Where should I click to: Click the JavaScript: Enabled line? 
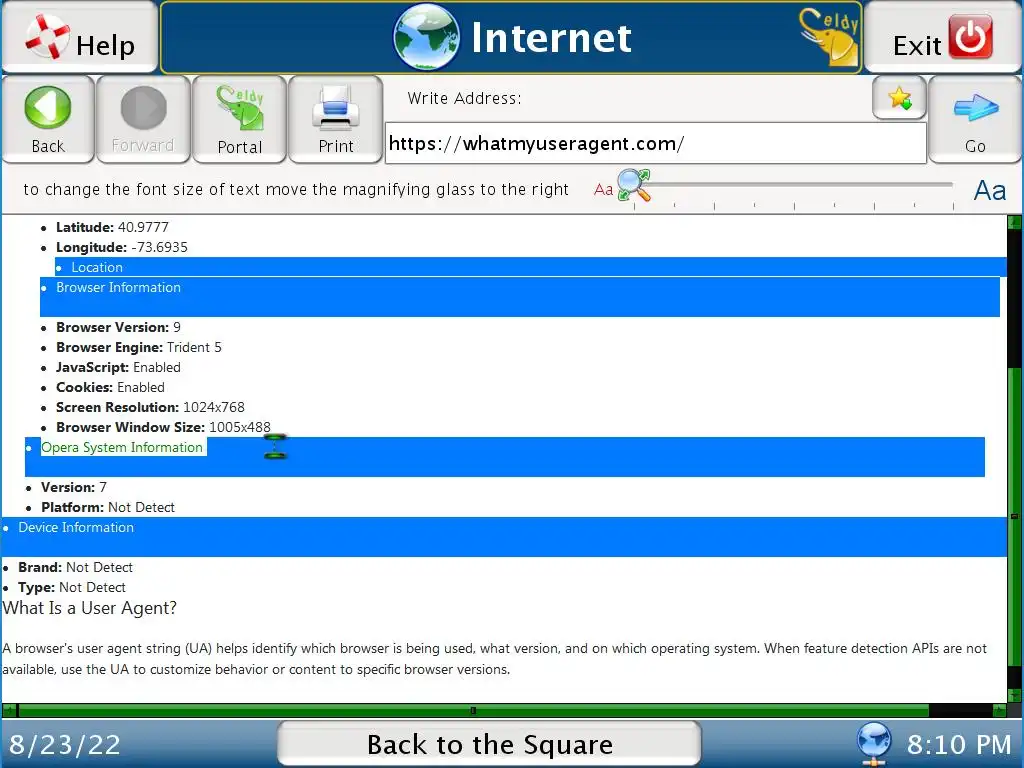click(x=118, y=368)
